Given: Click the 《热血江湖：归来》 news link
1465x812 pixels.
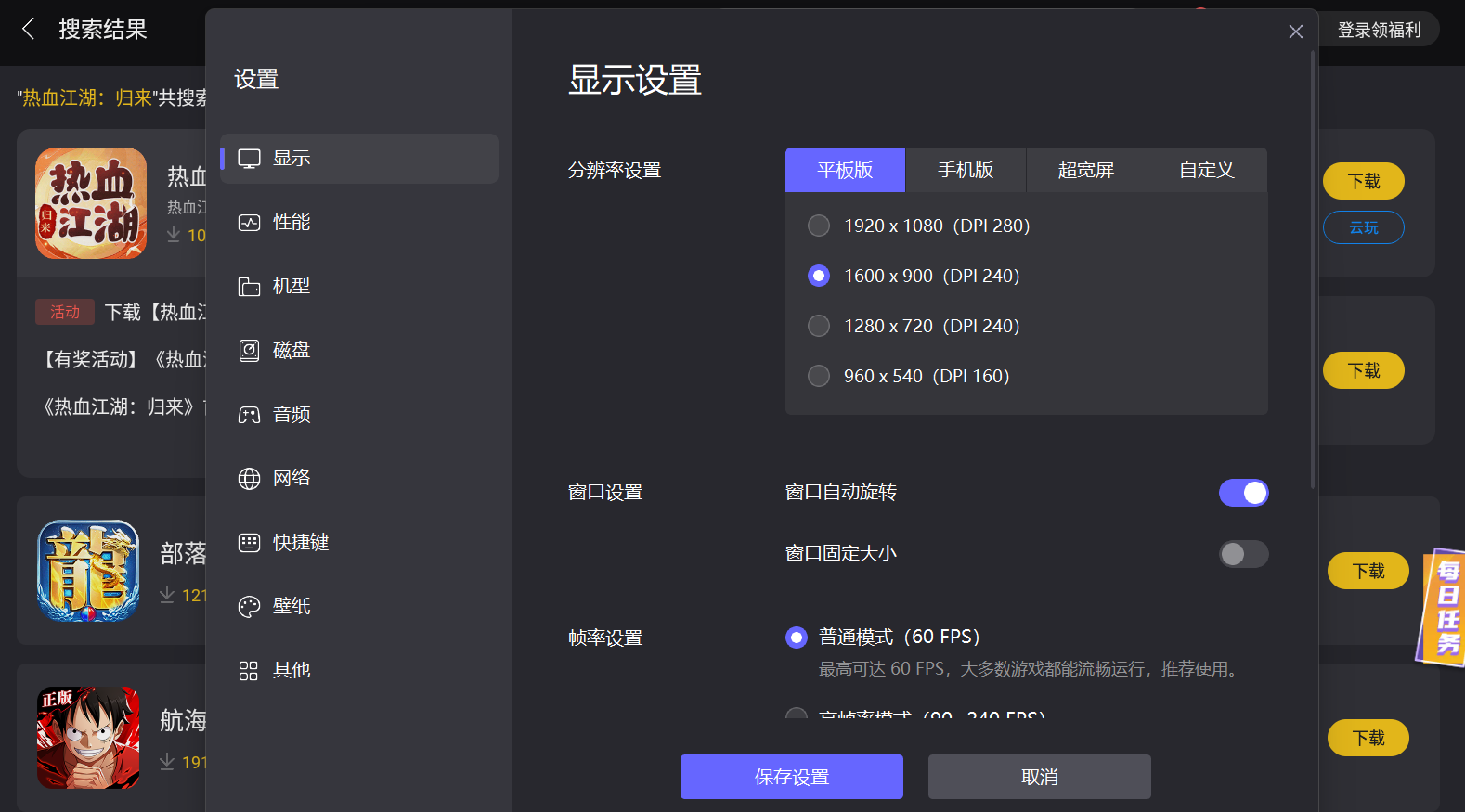Looking at the screenshot, I should [x=122, y=406].
